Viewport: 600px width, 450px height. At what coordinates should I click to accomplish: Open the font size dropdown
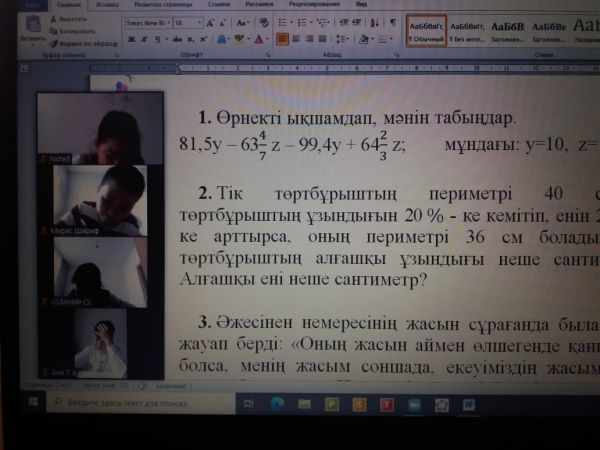click(188, 21)
